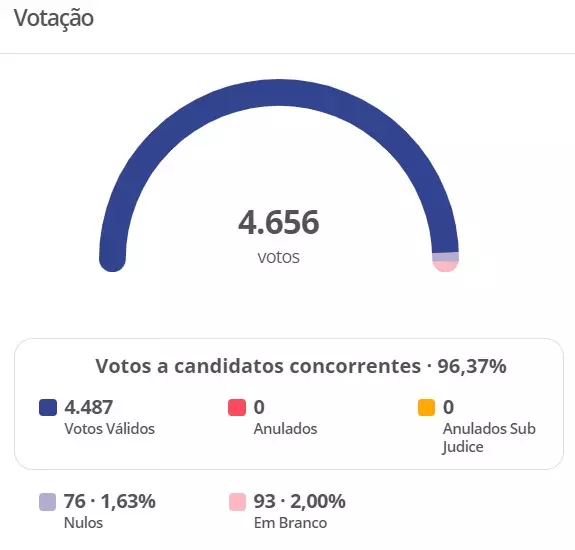This screenshot has height=550, width=575.
Task: Click the 'Em Branco' label text
Action: pos(290,523)
